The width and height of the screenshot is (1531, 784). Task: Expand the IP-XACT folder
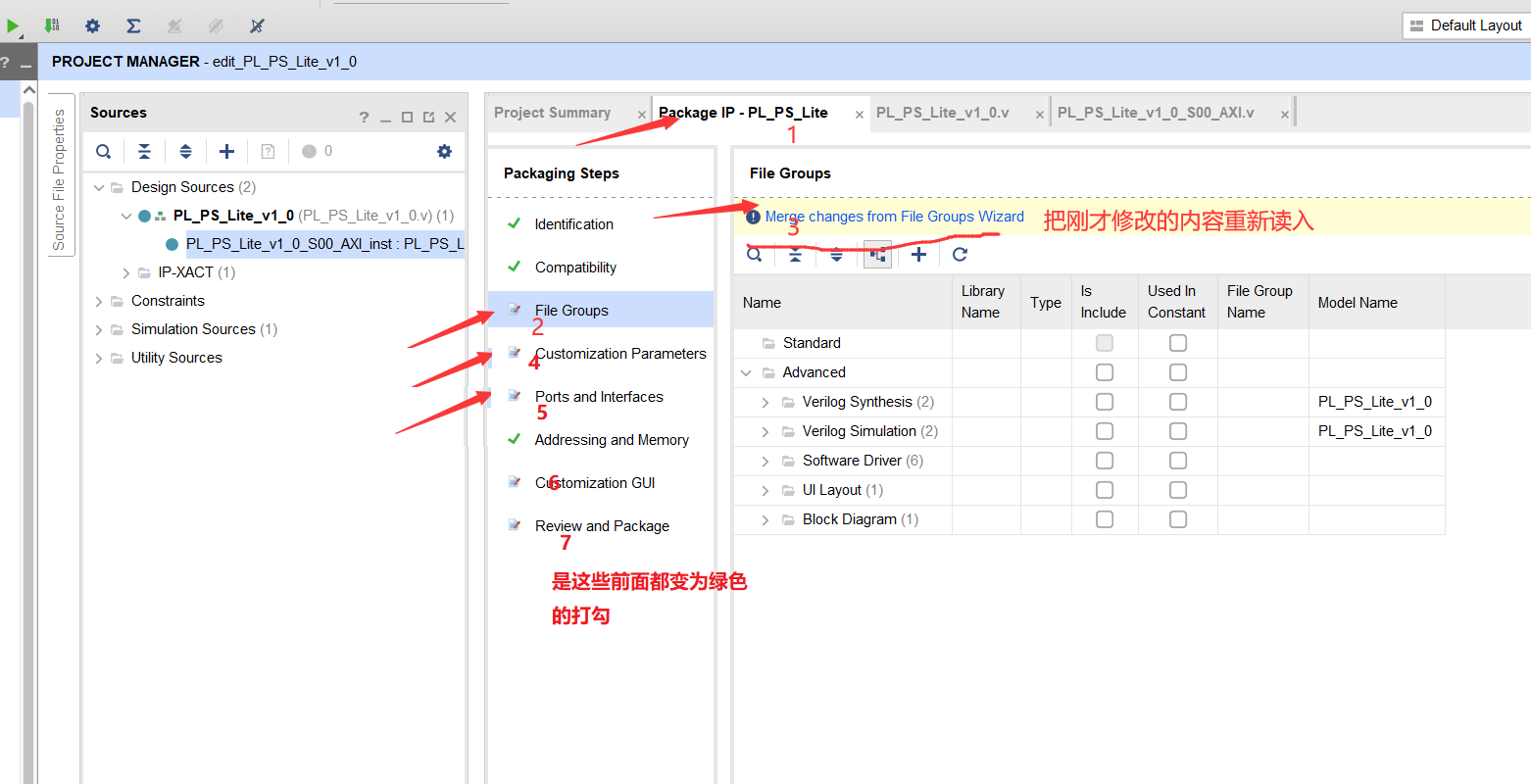point(126,272)
